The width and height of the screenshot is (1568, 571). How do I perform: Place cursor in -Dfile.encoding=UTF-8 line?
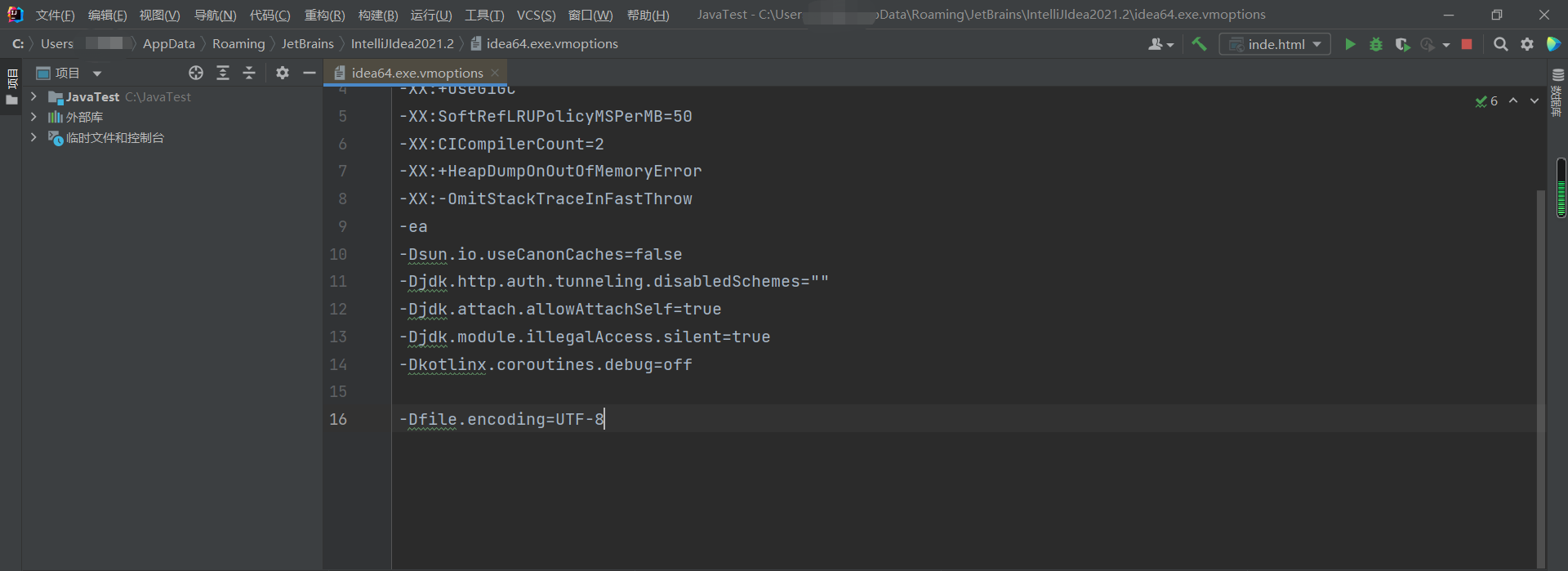[x=501, y=419]
